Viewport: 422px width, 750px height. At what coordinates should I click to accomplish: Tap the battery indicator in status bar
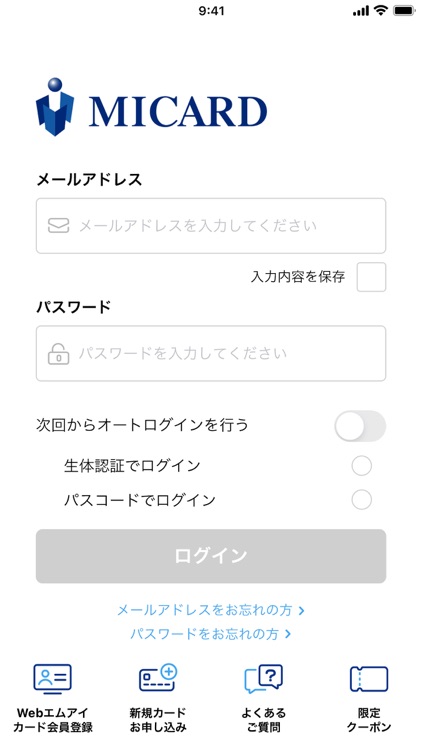tap(404, 11)
